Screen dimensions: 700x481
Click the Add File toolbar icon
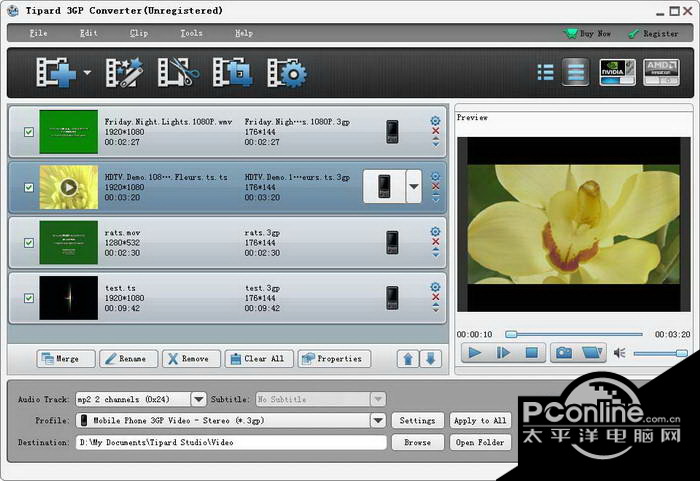pos(55,73)
